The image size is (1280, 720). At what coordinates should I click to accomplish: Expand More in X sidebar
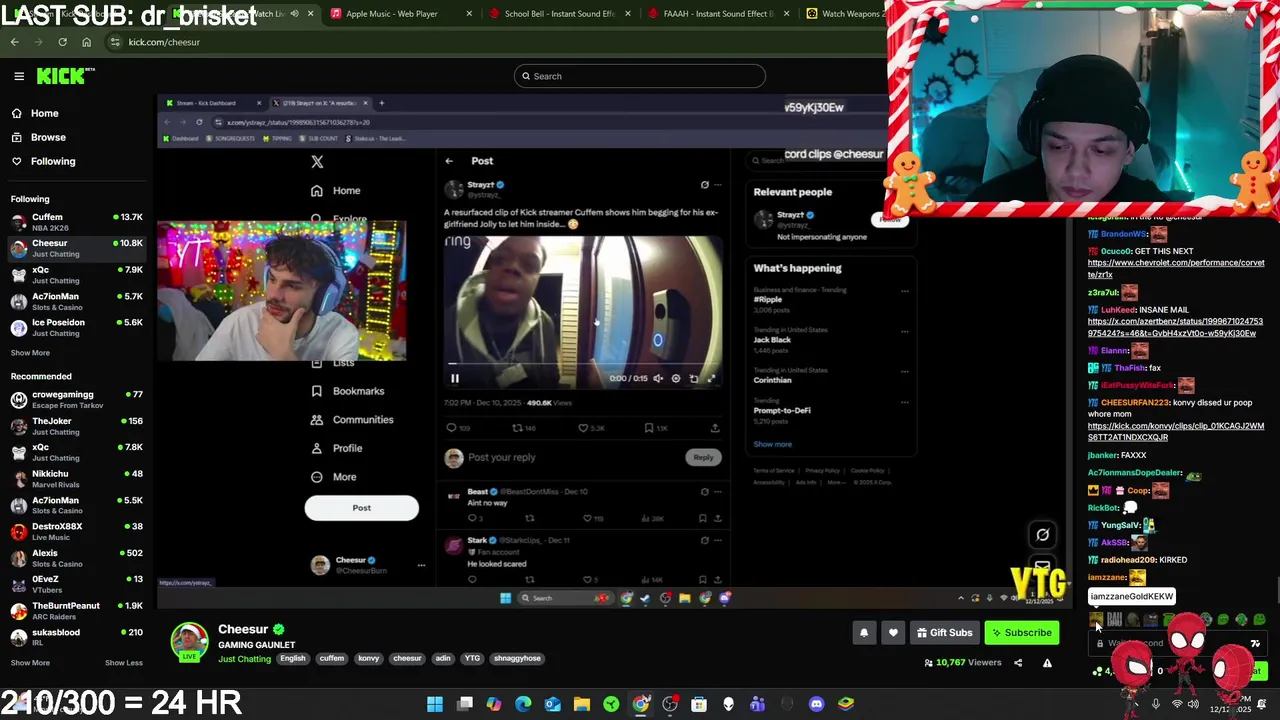pos(333,477)
